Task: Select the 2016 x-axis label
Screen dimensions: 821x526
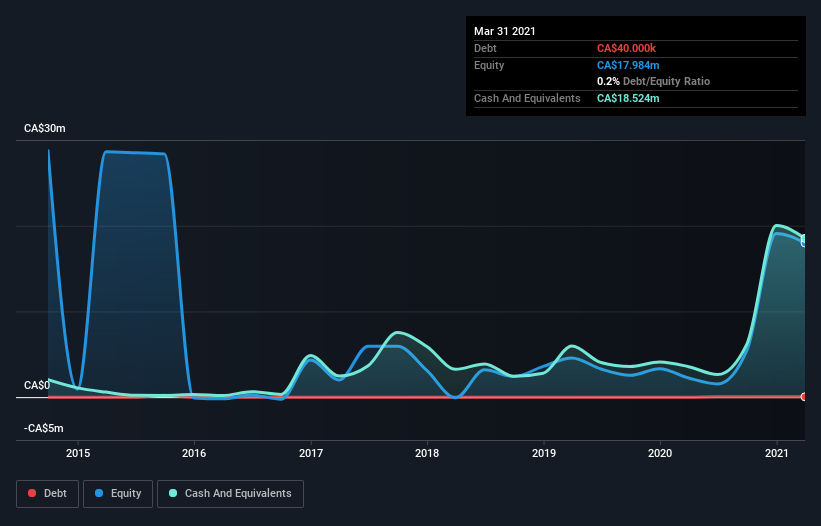Action: 194,453
